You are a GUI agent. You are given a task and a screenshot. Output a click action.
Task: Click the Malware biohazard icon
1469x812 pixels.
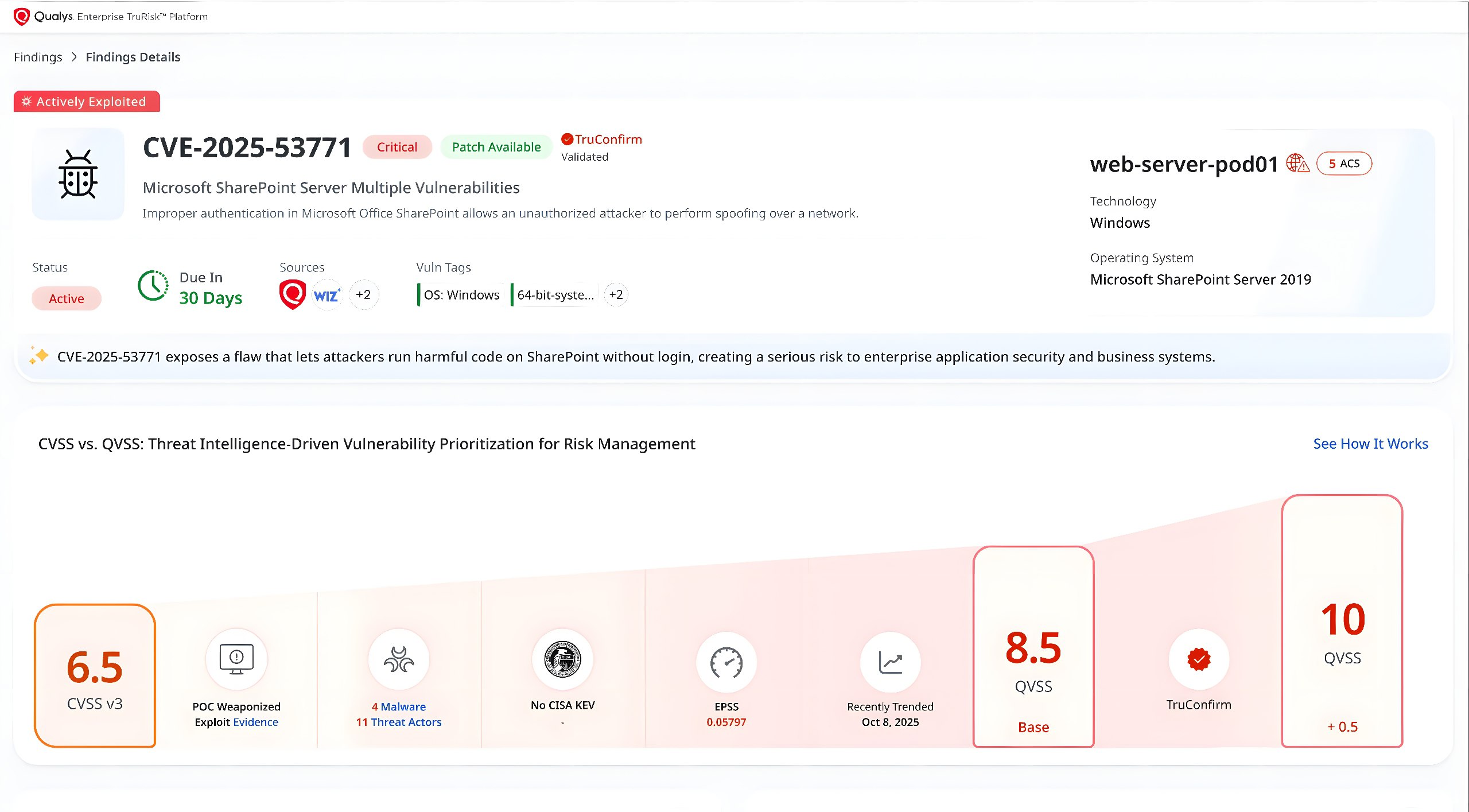pos(399,659)
